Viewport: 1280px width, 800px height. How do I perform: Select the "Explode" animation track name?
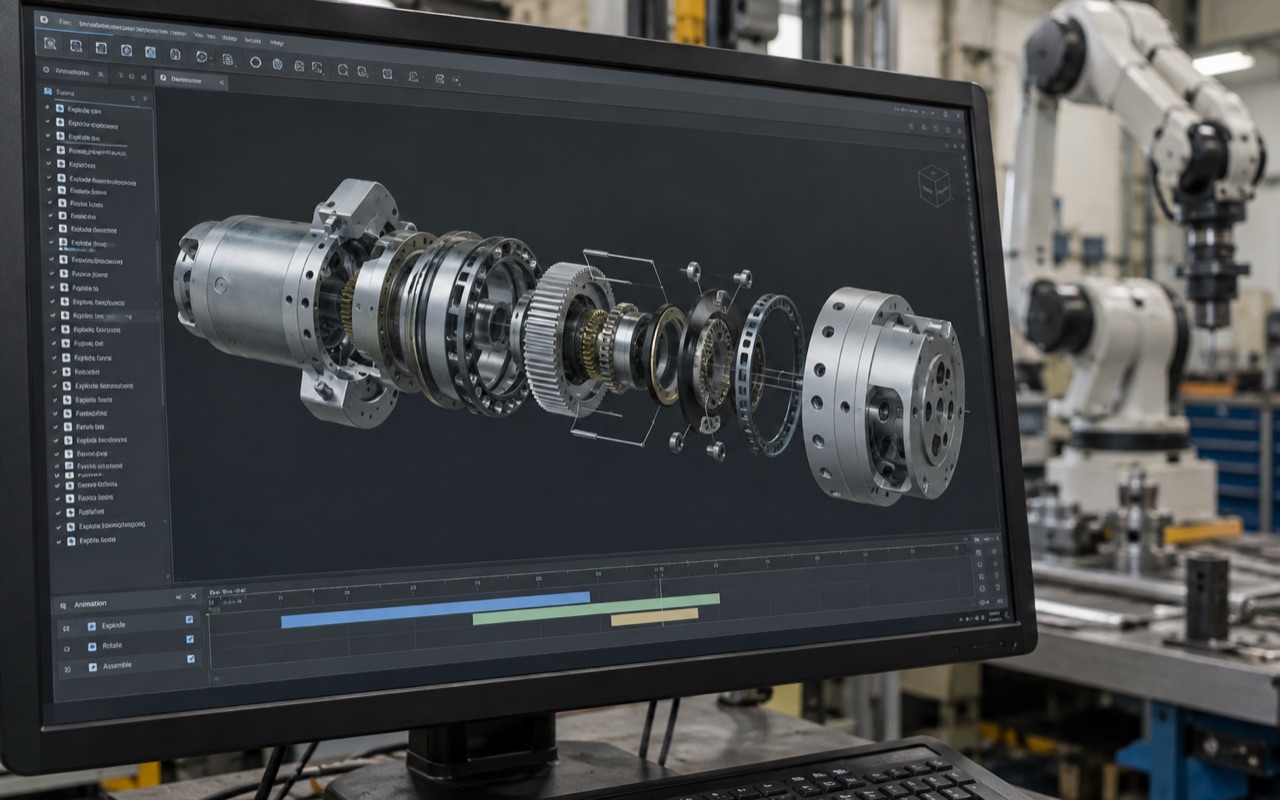[x=114, y=626]
